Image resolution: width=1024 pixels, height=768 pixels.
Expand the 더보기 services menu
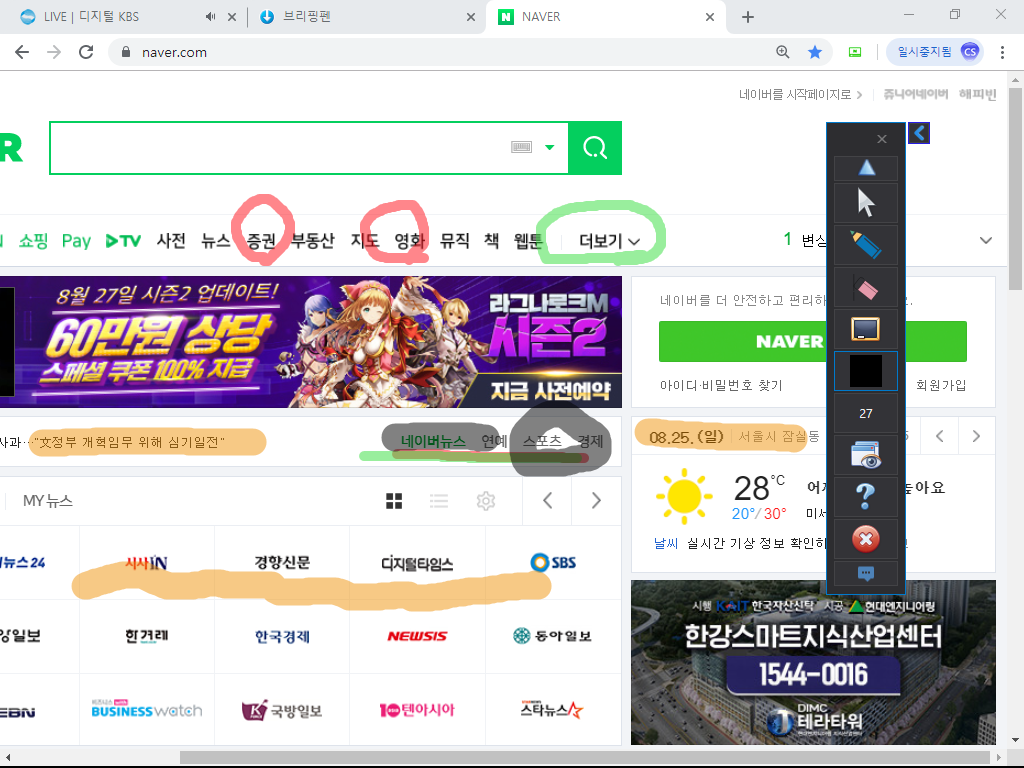[609, 241]
